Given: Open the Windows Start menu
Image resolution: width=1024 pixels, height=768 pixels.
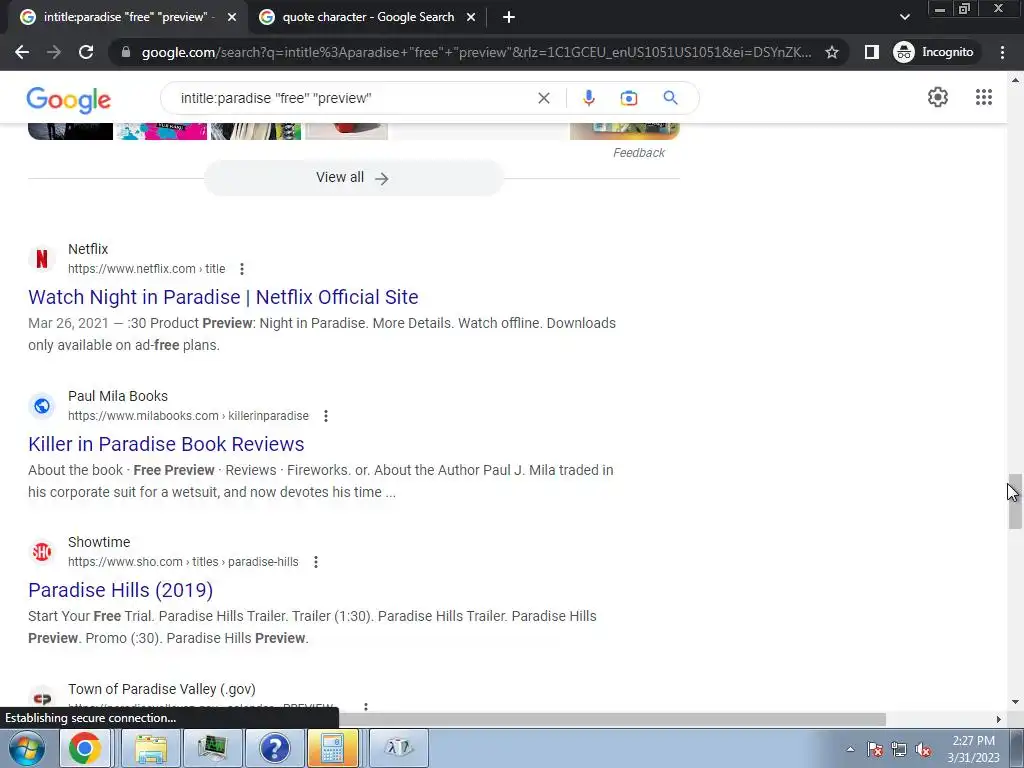Looking at the screenshot, I should click(x=27, y=748).
